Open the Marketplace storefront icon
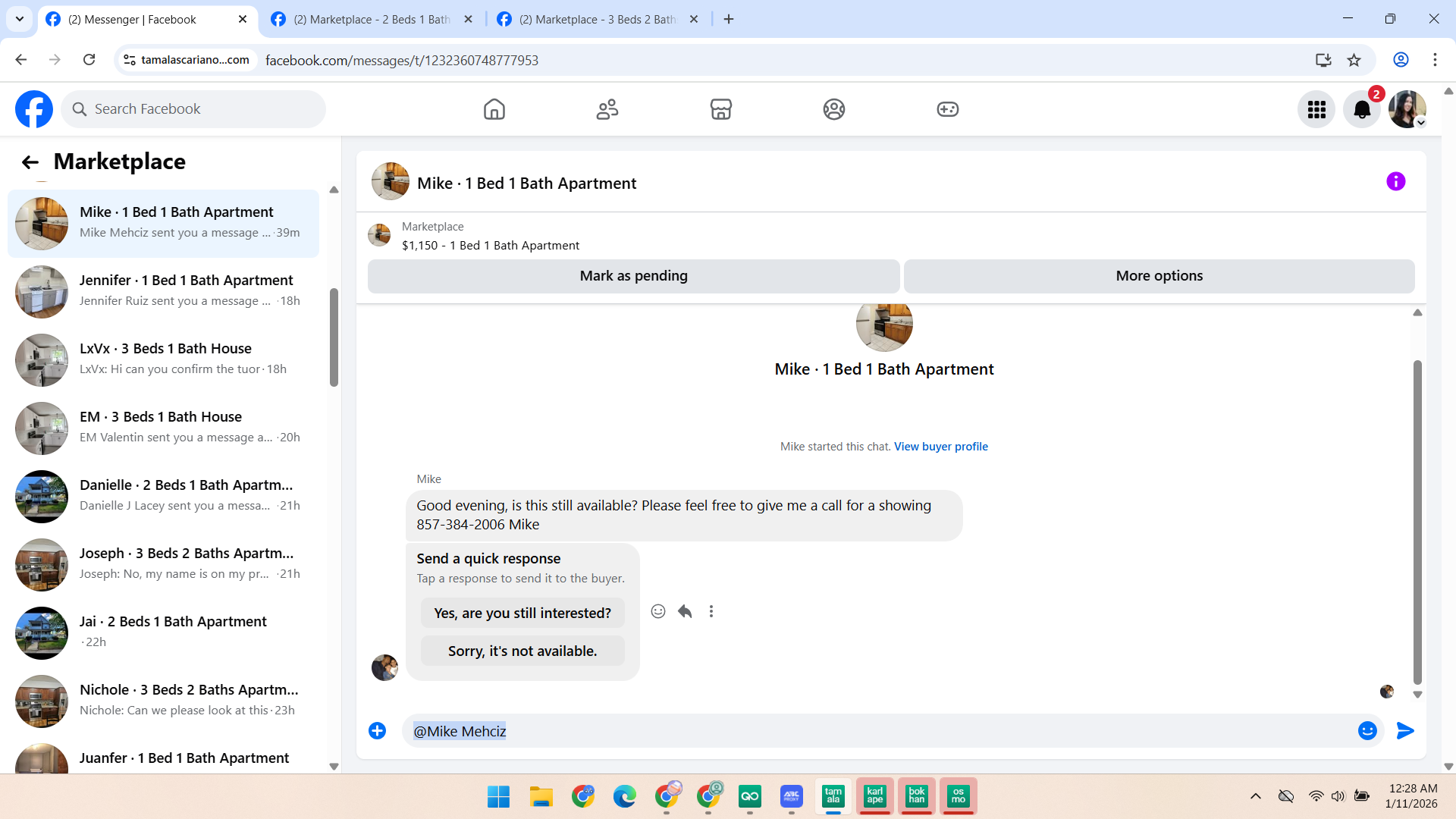The image size is (1456, 819). tap(720, 109)
